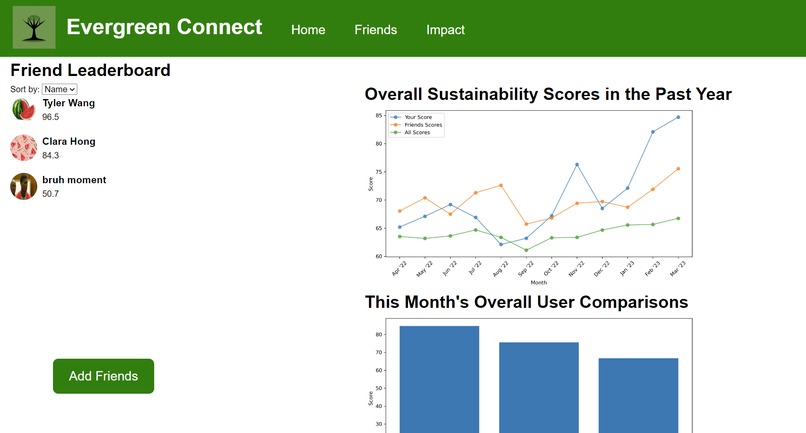The image size is (806, 433).
Task: Click the tallest bar in comparison chart
Action: [x=439, y=379]
